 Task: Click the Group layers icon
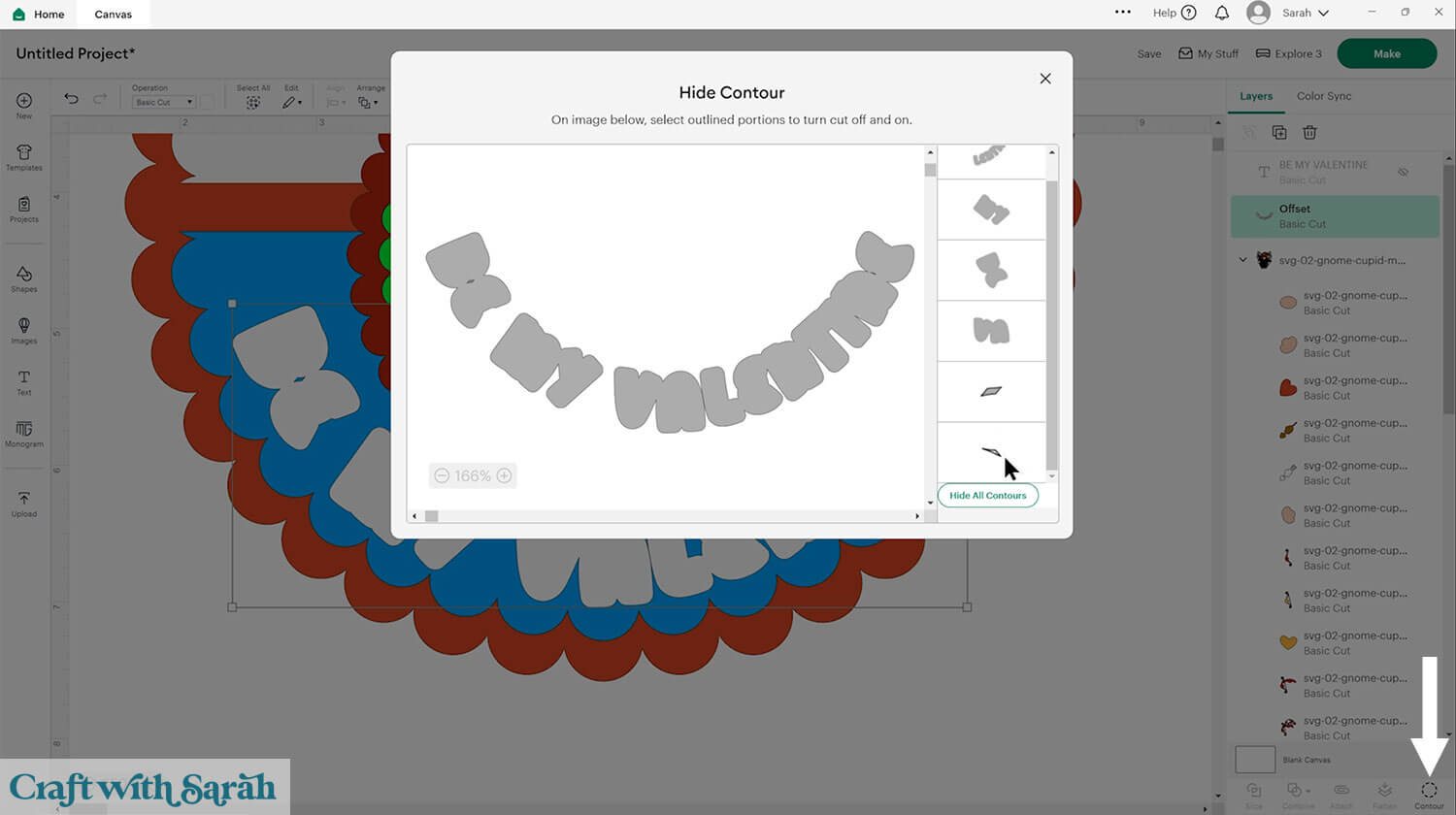click(x=1249, y=132)
